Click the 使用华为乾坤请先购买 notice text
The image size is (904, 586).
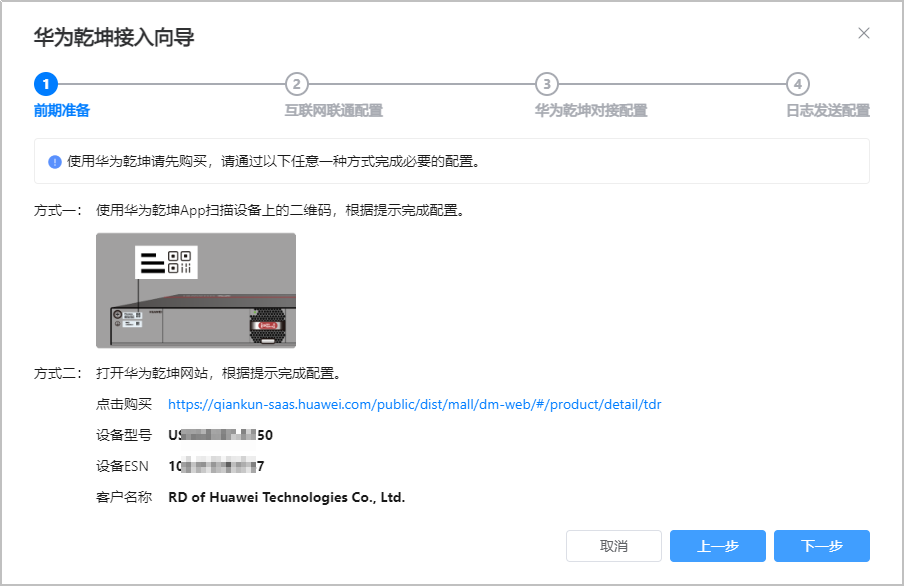(274, 161)
